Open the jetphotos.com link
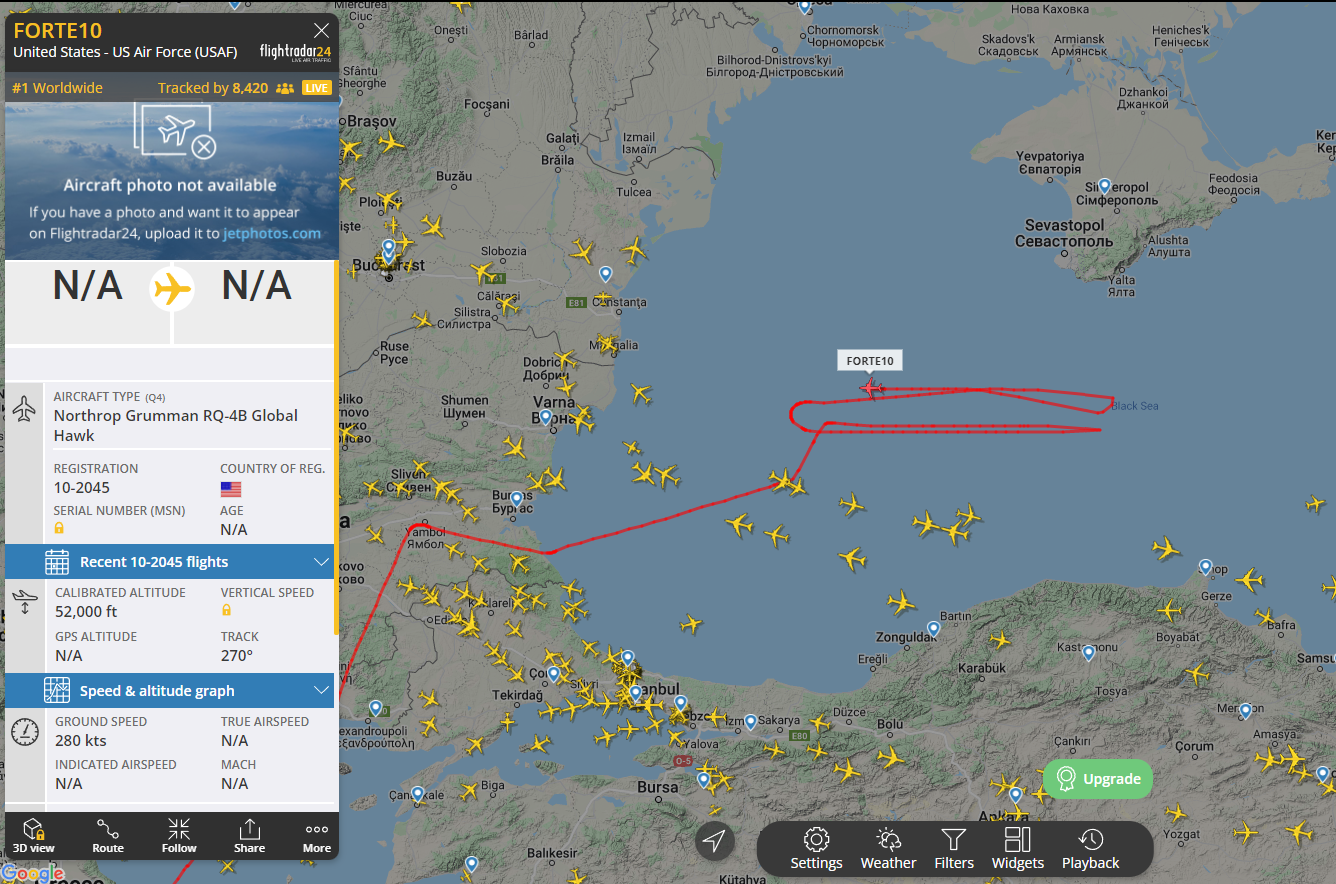This screenshot has height=884, width=1336. click(x=272, y=233)
